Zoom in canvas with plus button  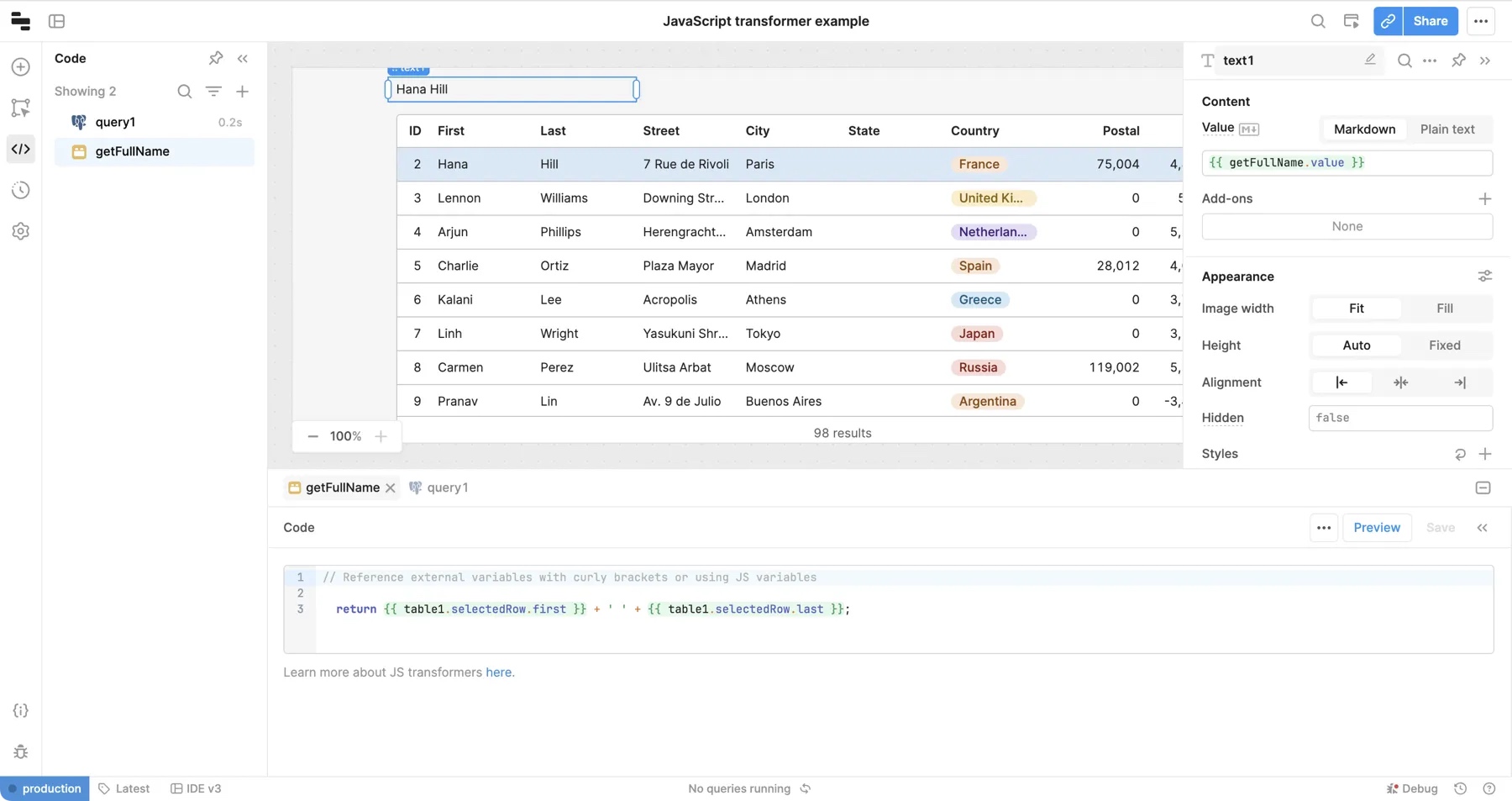[x=381, y=436]
